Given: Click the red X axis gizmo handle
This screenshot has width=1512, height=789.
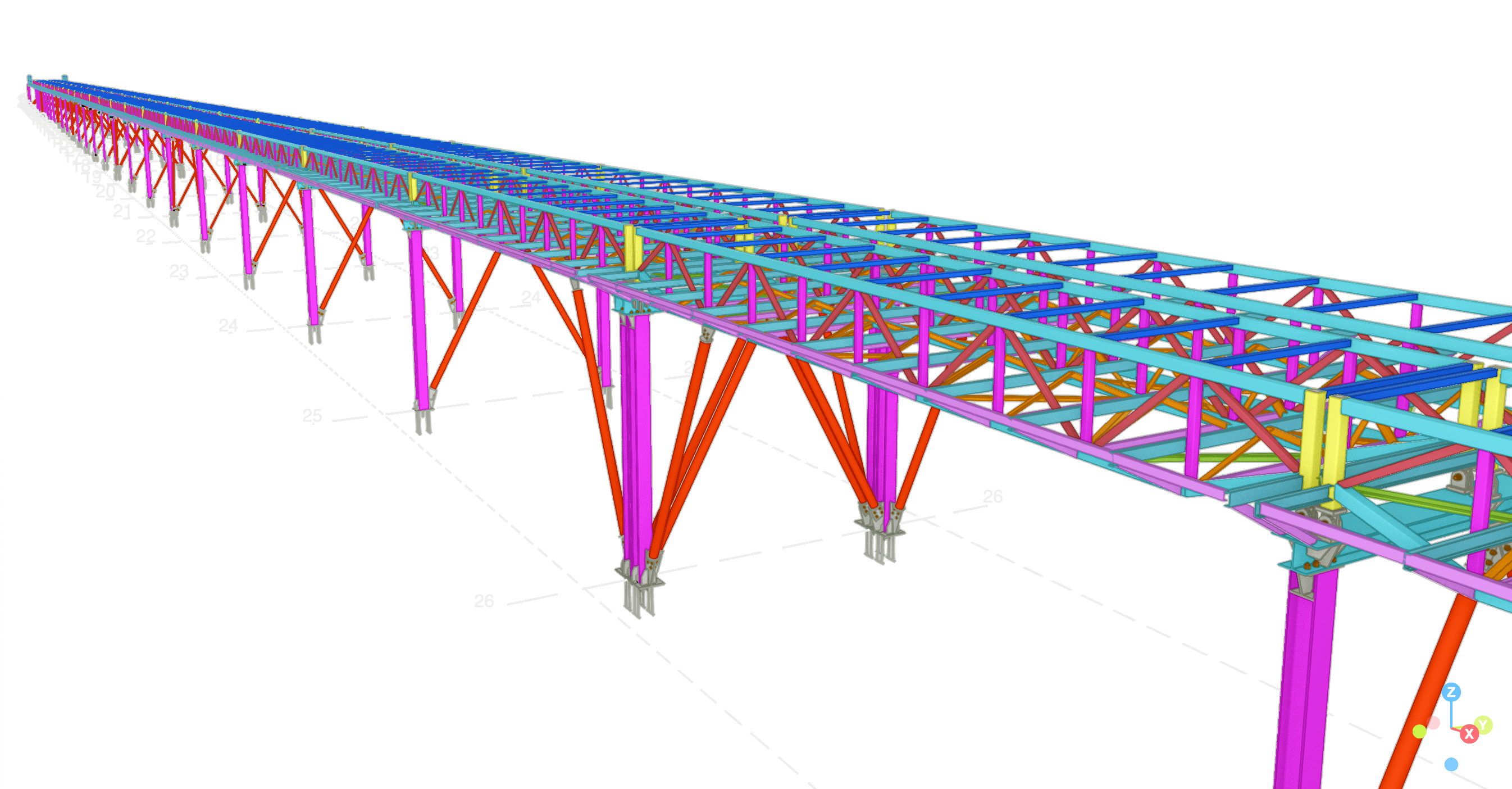Looking at the screenshot, I should [x=1469, y=734].
